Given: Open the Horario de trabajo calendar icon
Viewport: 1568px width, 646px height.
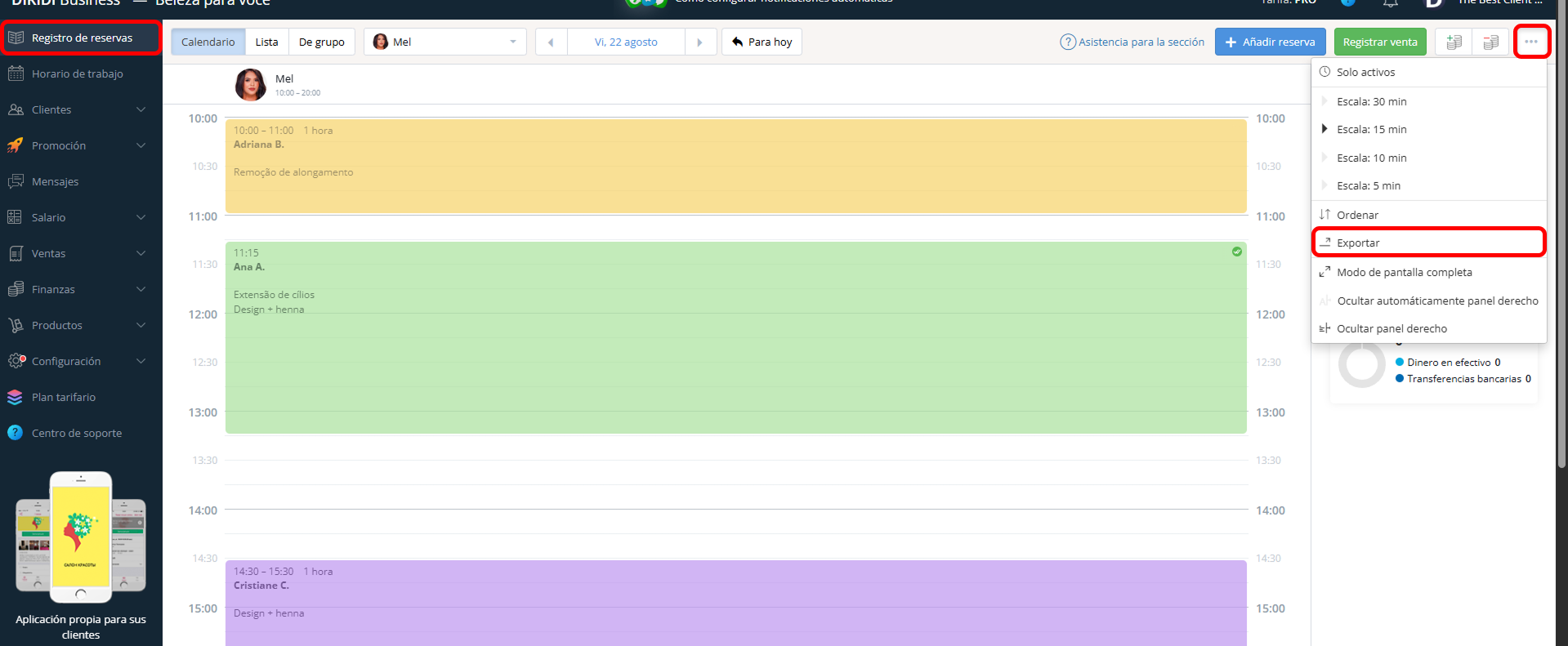Looking at the screenshot, I should pos(16,74).
